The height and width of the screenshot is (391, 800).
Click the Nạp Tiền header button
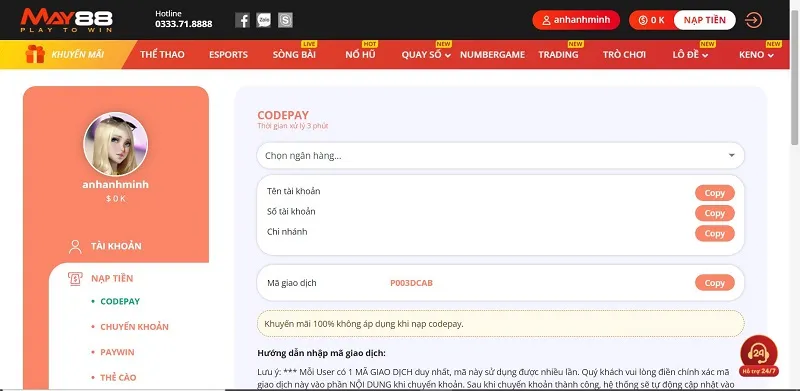click(705, 20)
